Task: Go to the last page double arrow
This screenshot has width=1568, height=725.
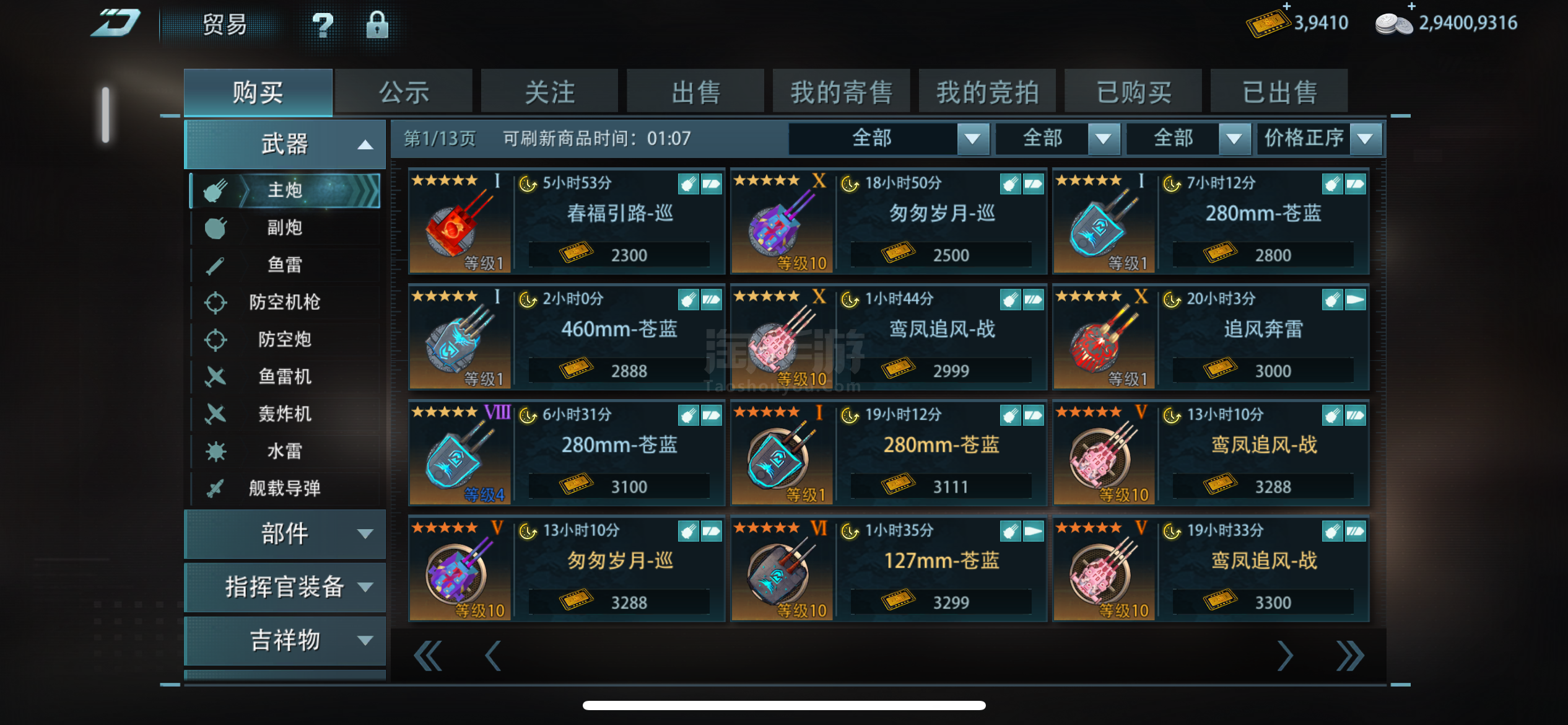Action: tap(1349, 656)
